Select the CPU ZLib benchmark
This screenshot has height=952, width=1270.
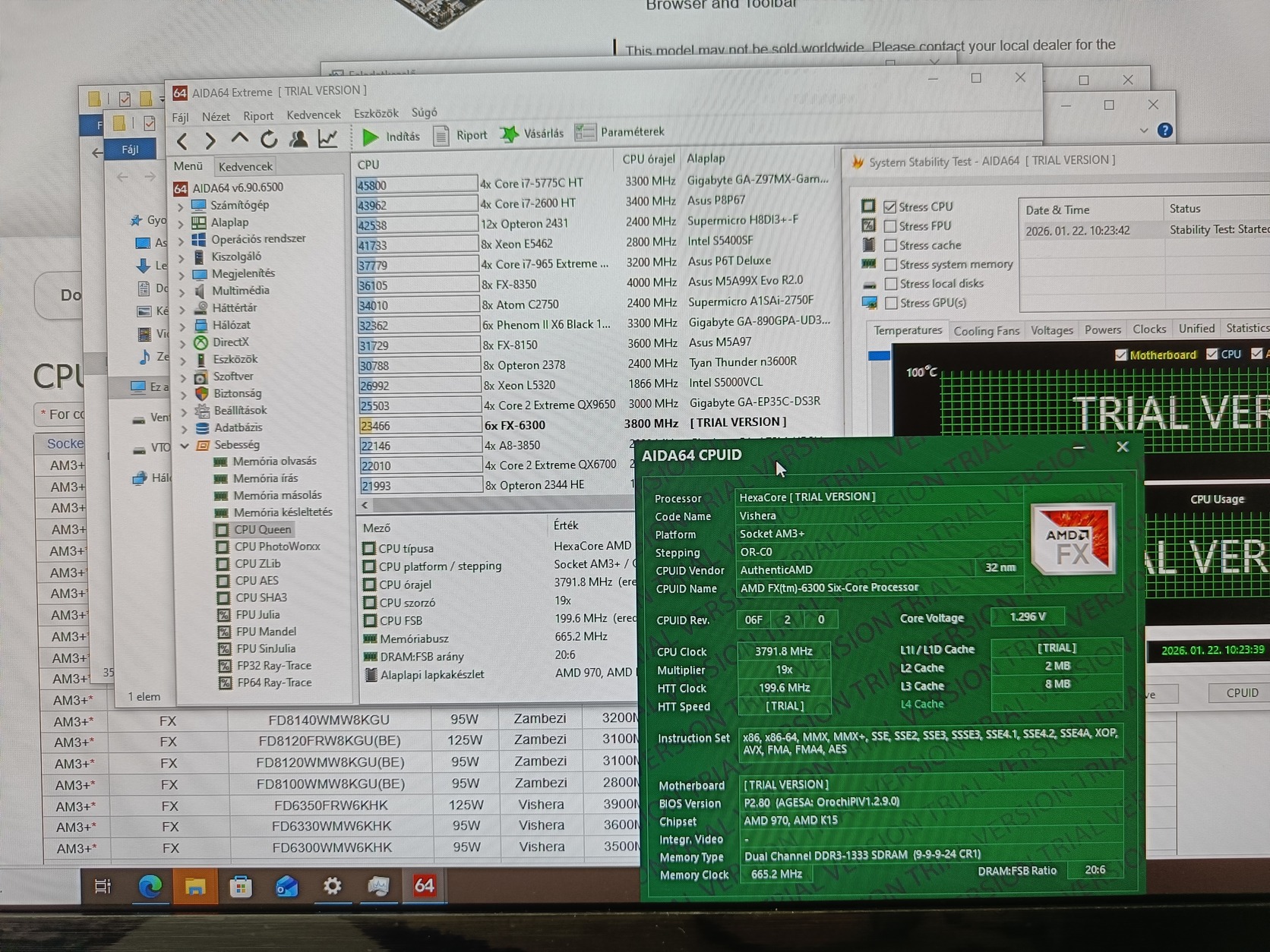coord(257,564)
